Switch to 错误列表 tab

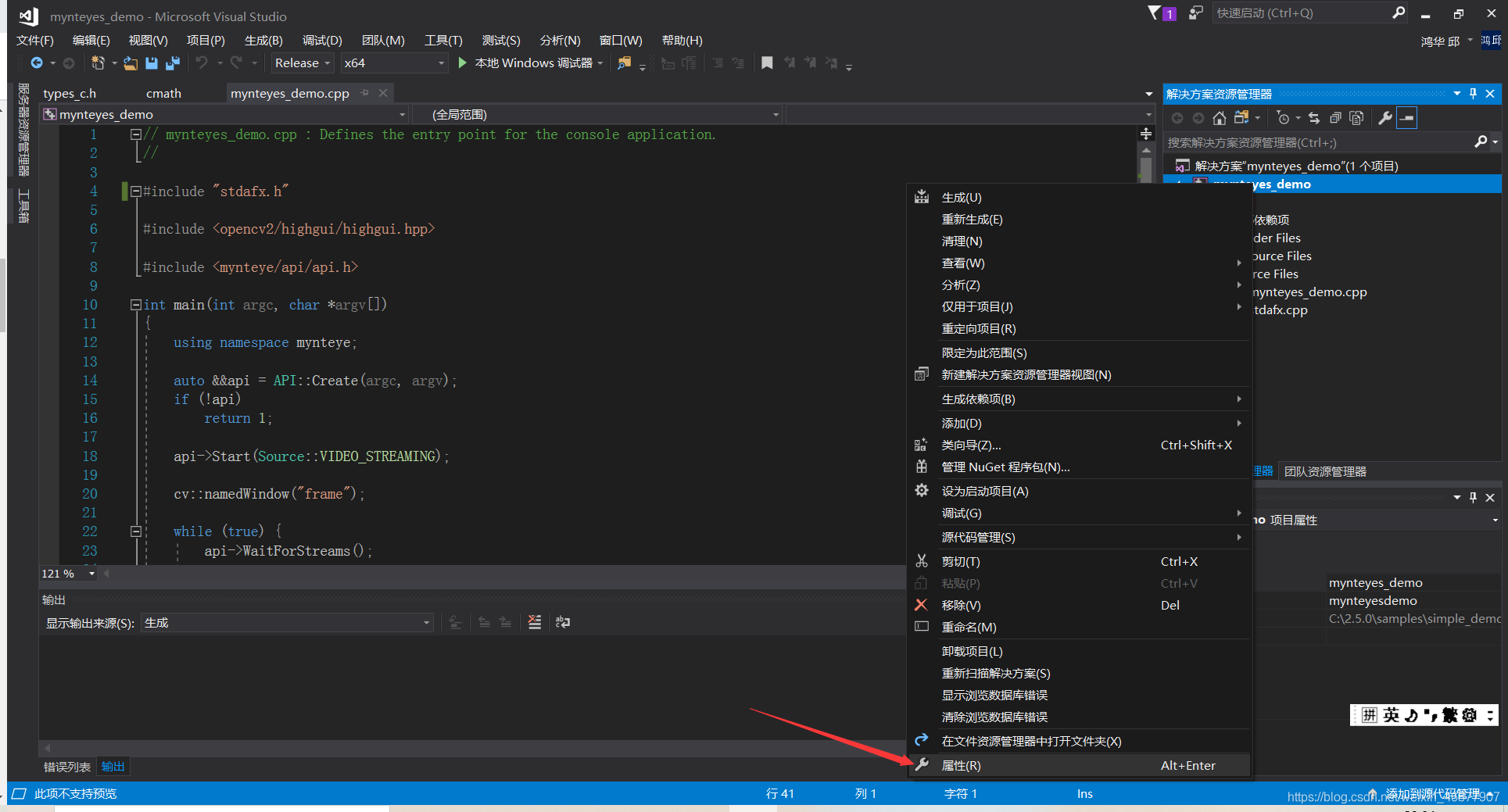click(67, 767)
